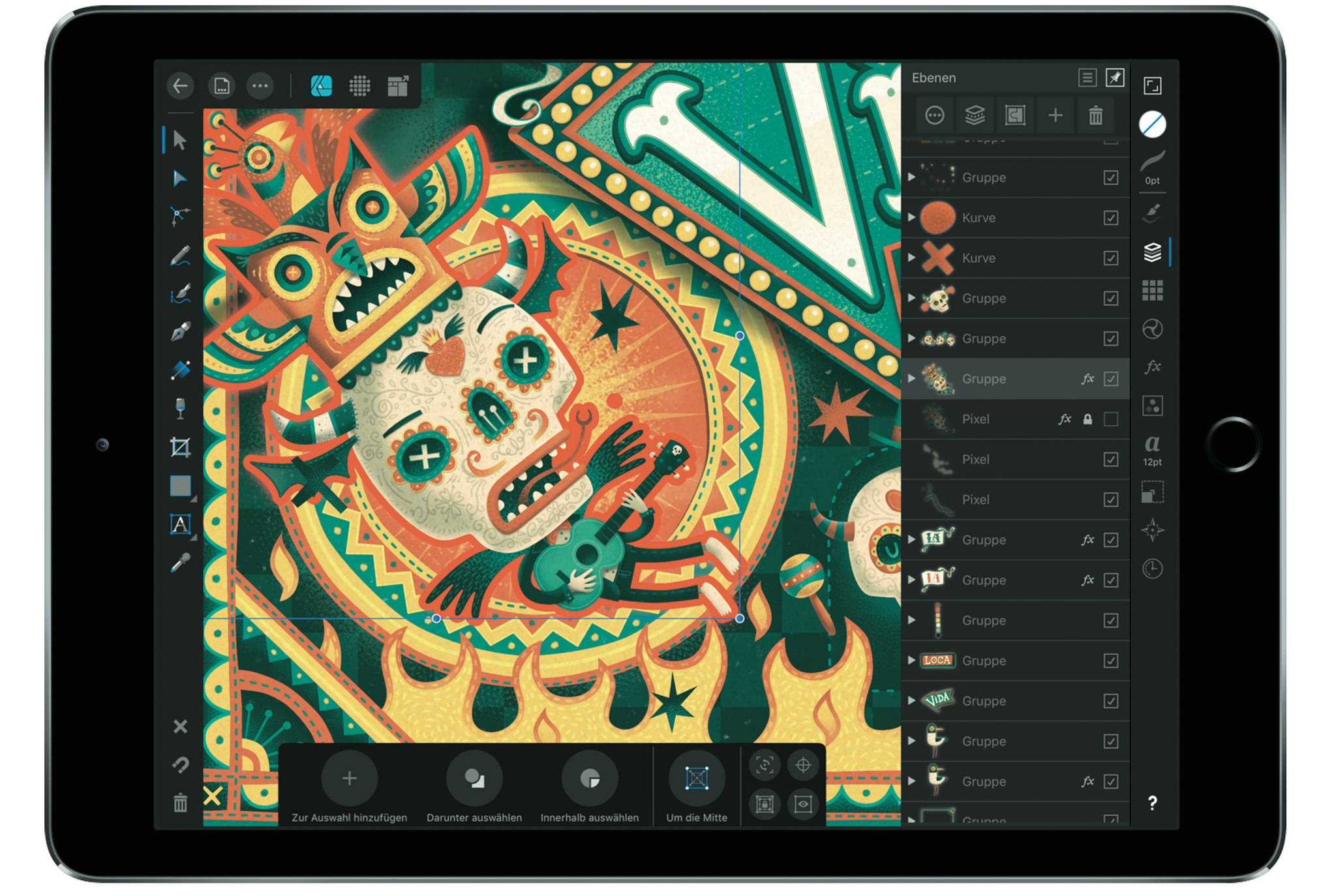Activate the Crop tool

180,447
